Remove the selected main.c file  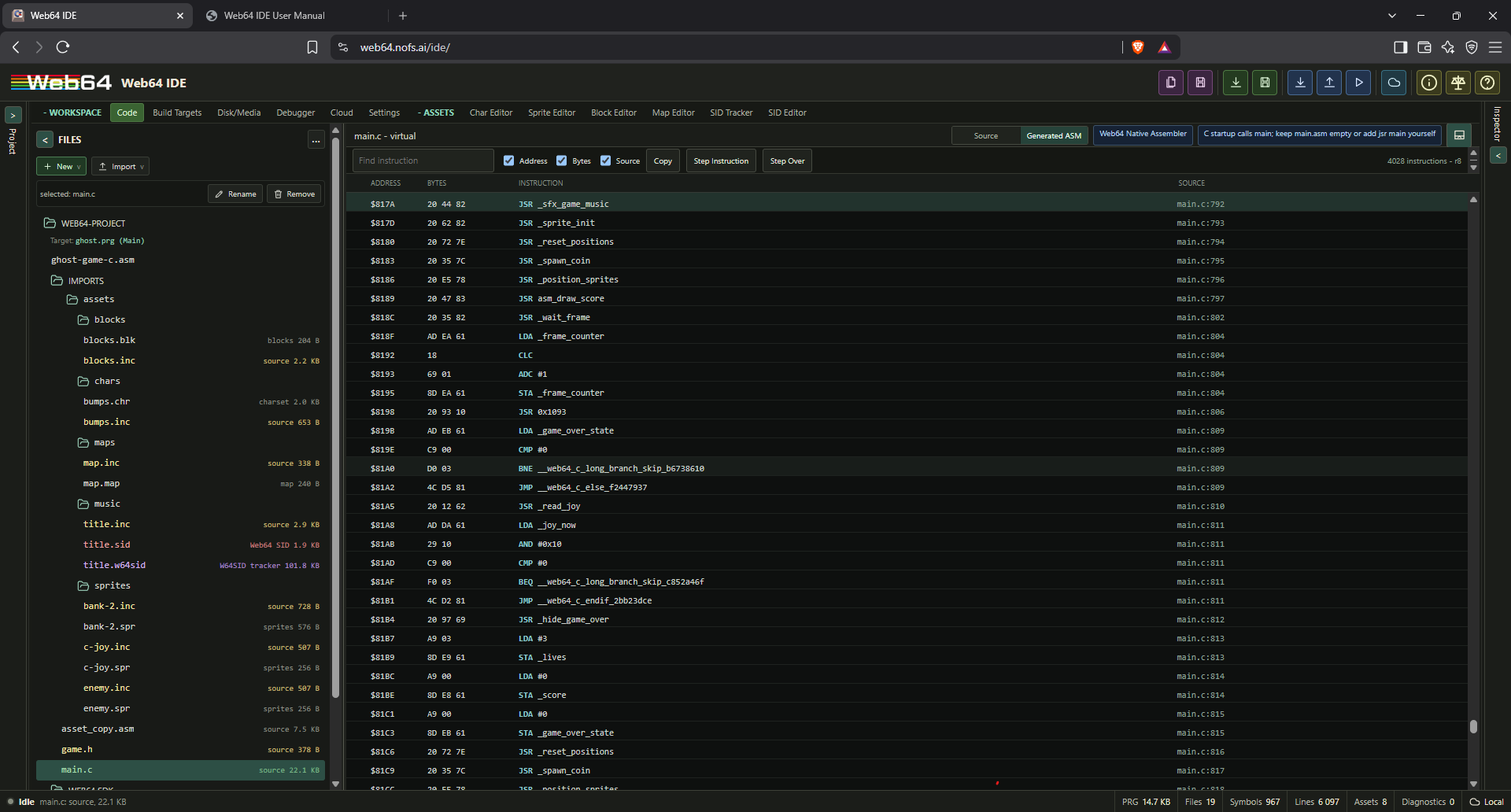pyautogui.click(x=294, y=194)
